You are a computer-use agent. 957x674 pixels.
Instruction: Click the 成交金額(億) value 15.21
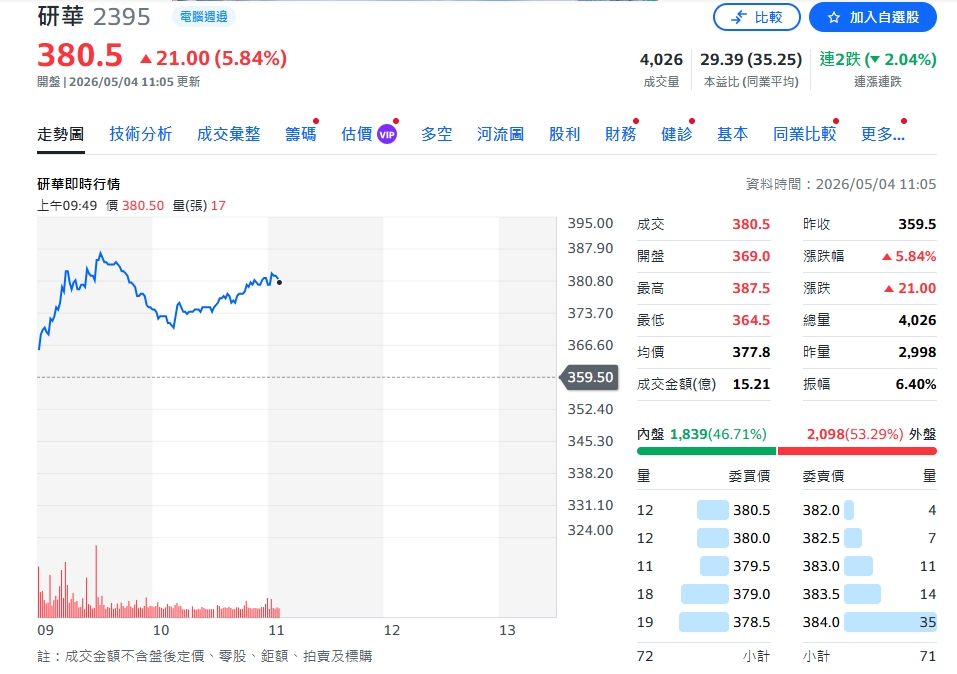(751, 384)
